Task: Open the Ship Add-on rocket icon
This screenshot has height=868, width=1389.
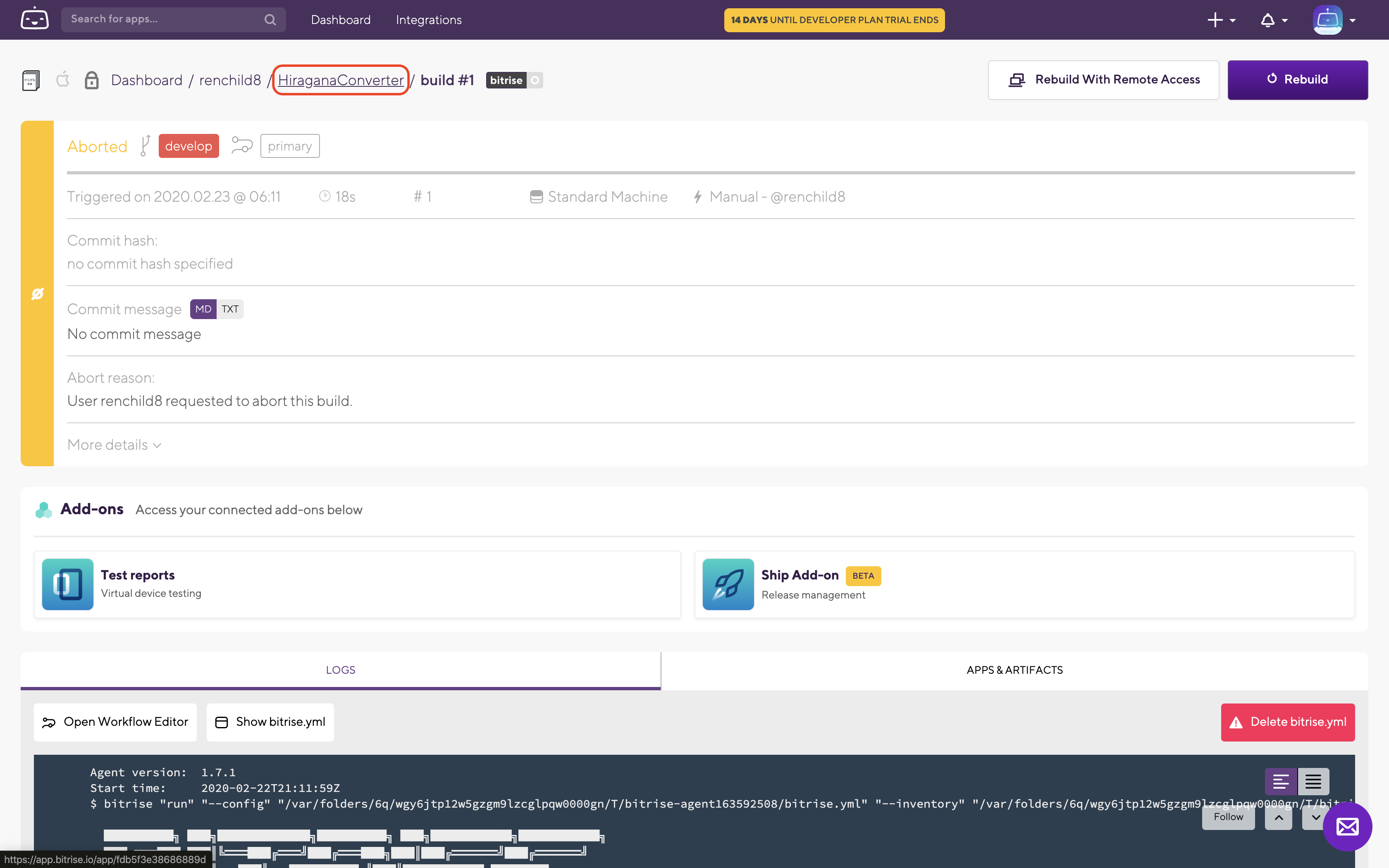Action: coord(728,584)
